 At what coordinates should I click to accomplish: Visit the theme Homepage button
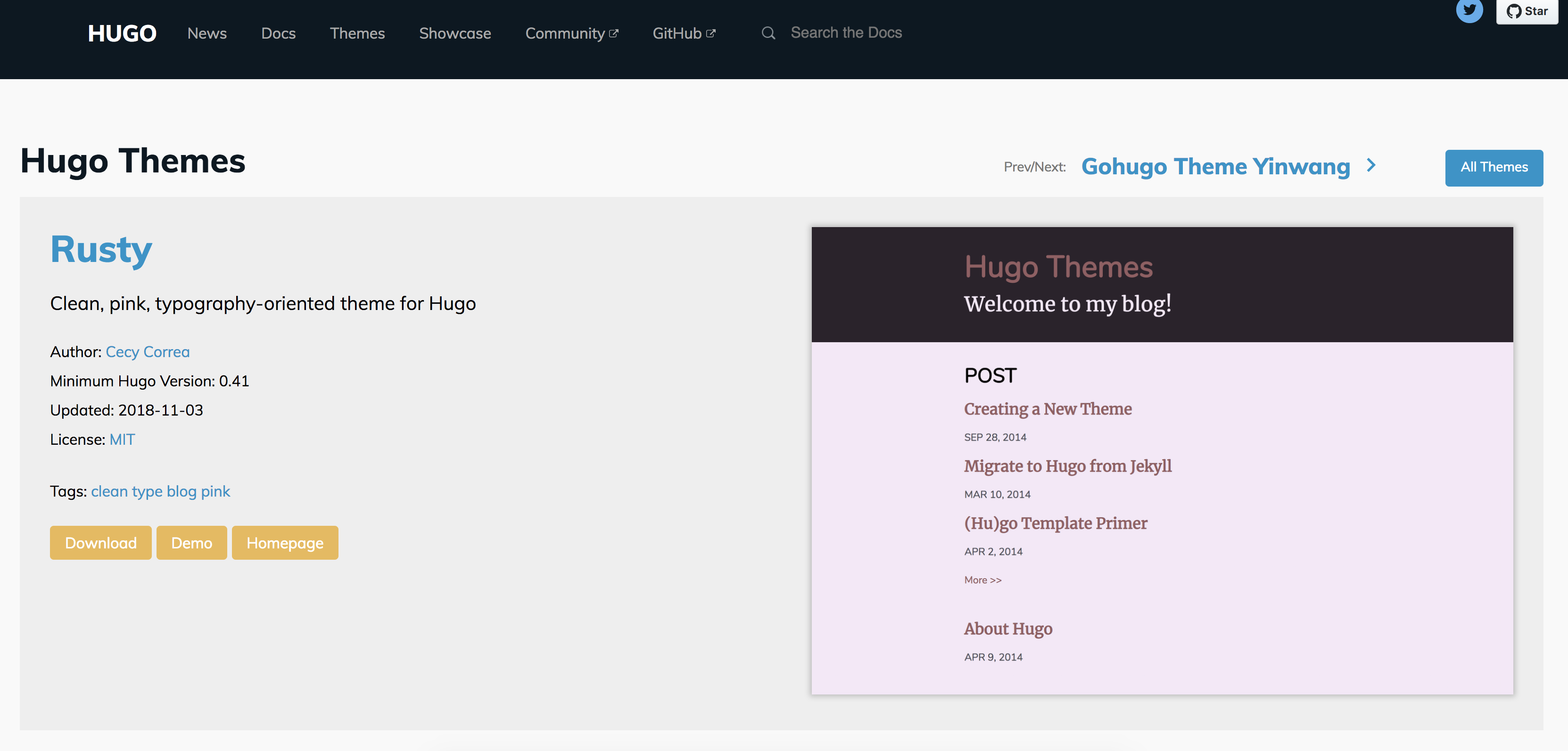[285, 542]
